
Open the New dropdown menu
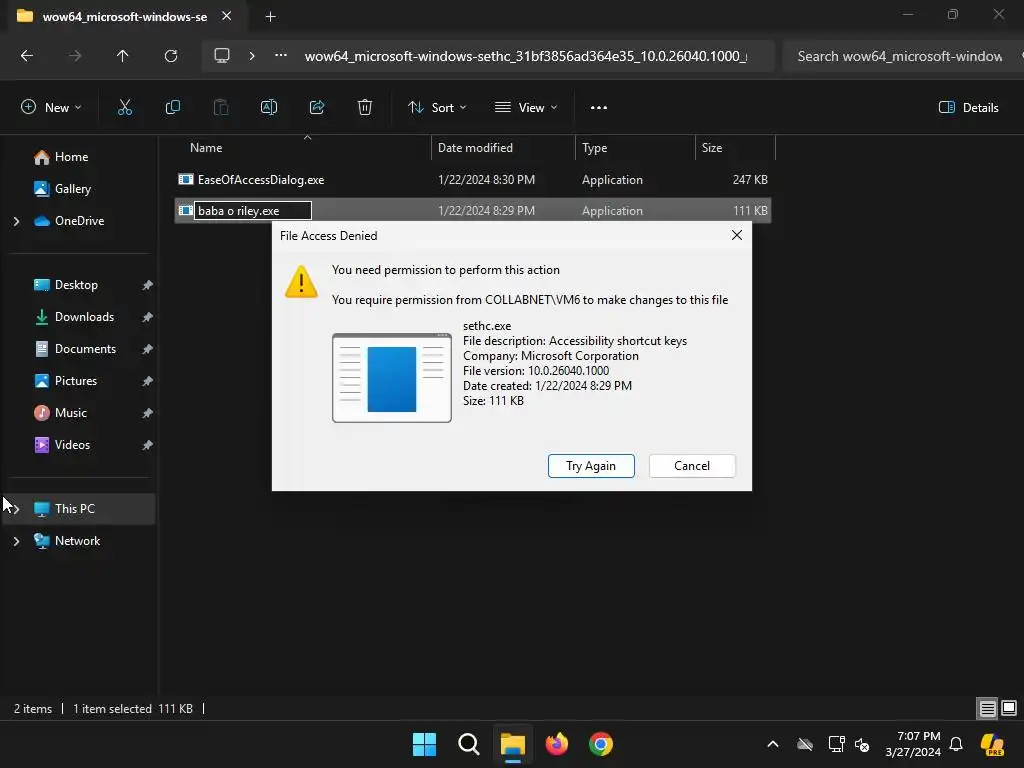tap(51, 108)
